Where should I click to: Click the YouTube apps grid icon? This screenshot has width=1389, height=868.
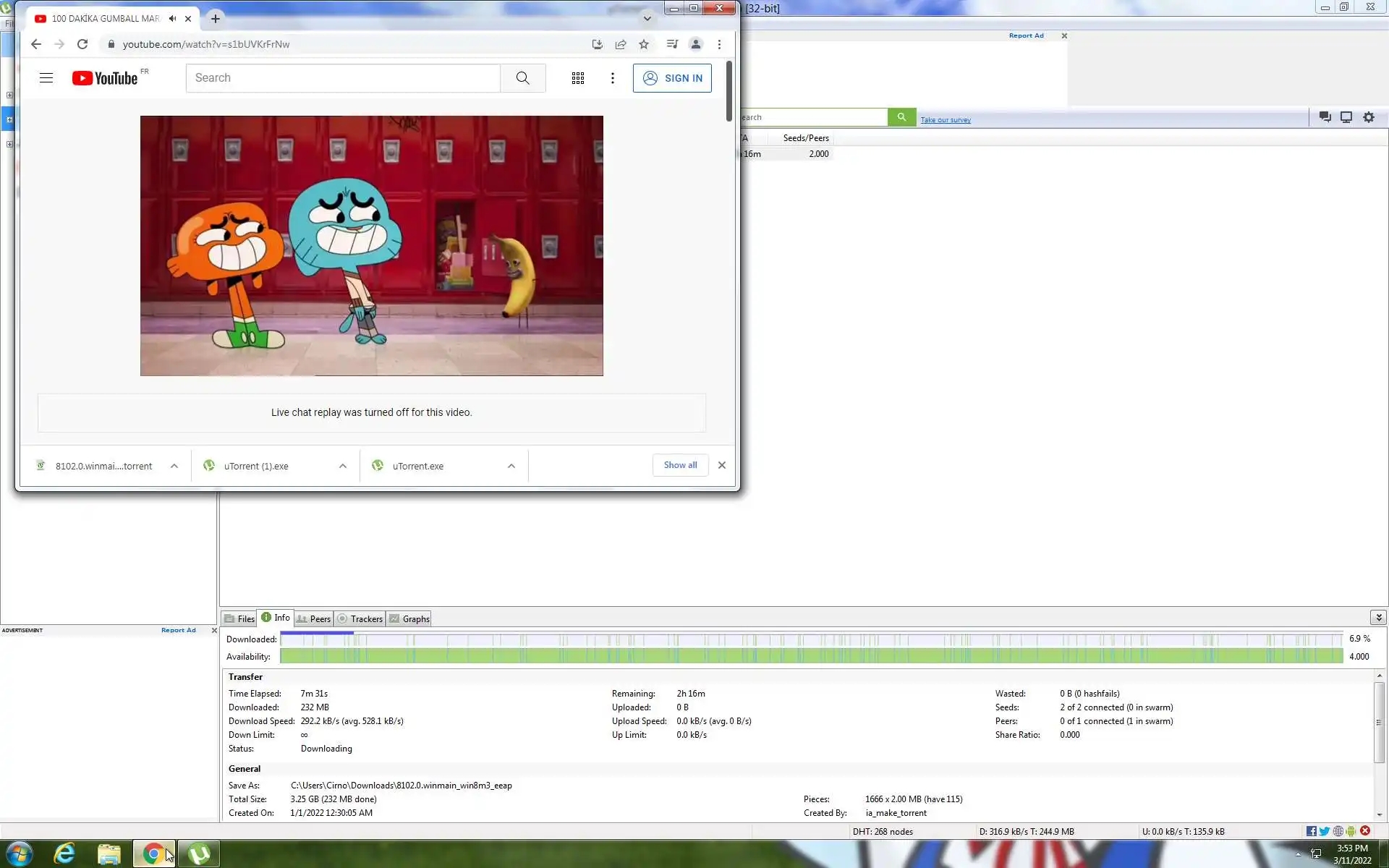577,78
